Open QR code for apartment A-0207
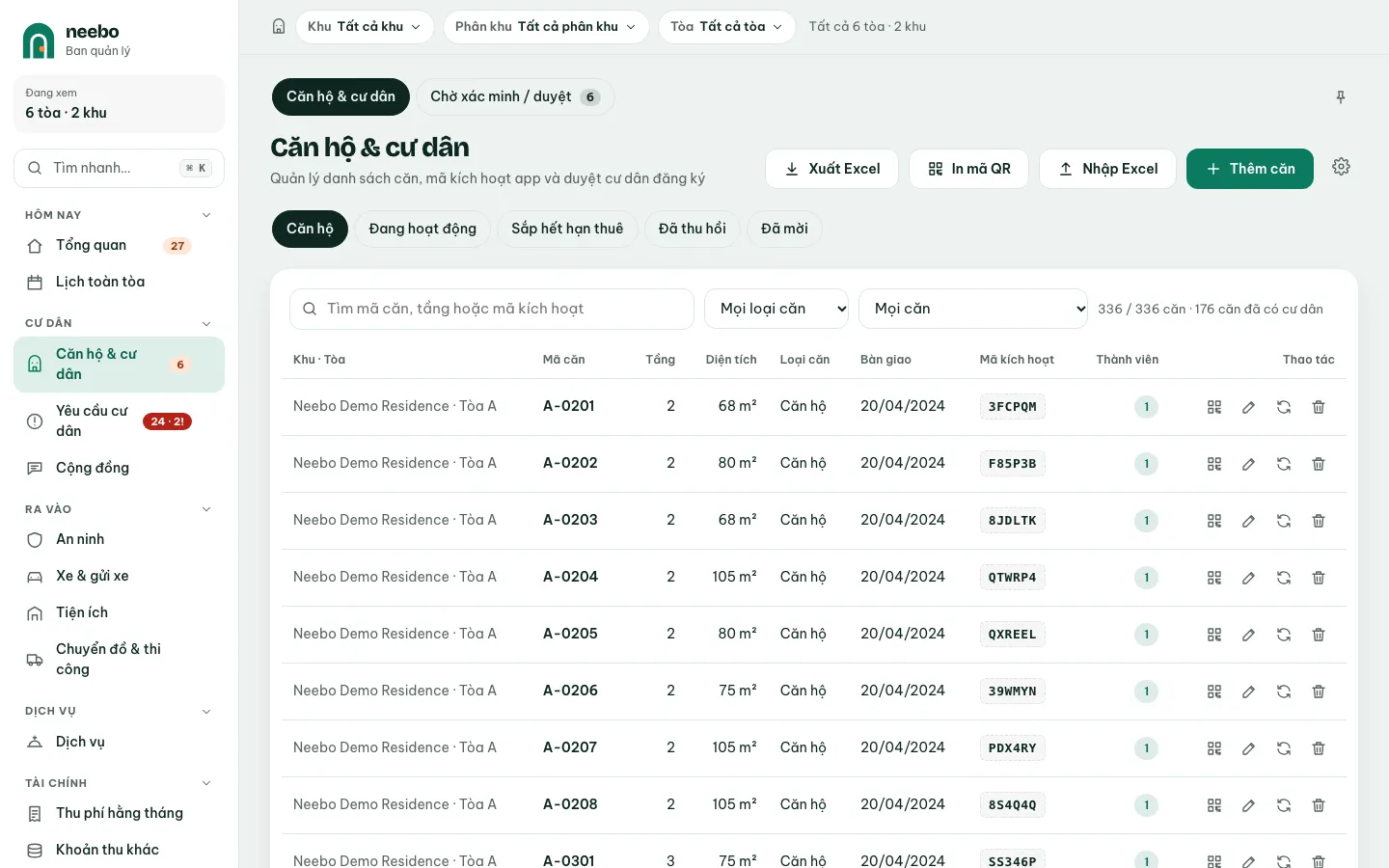The height and width of the screenshot is (868, 1389). 1214,748
